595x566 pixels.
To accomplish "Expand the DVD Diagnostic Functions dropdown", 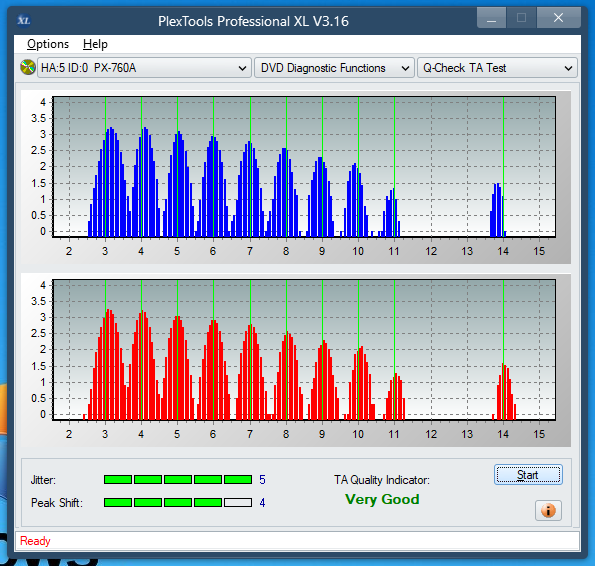I will click(x=334, y=68).
